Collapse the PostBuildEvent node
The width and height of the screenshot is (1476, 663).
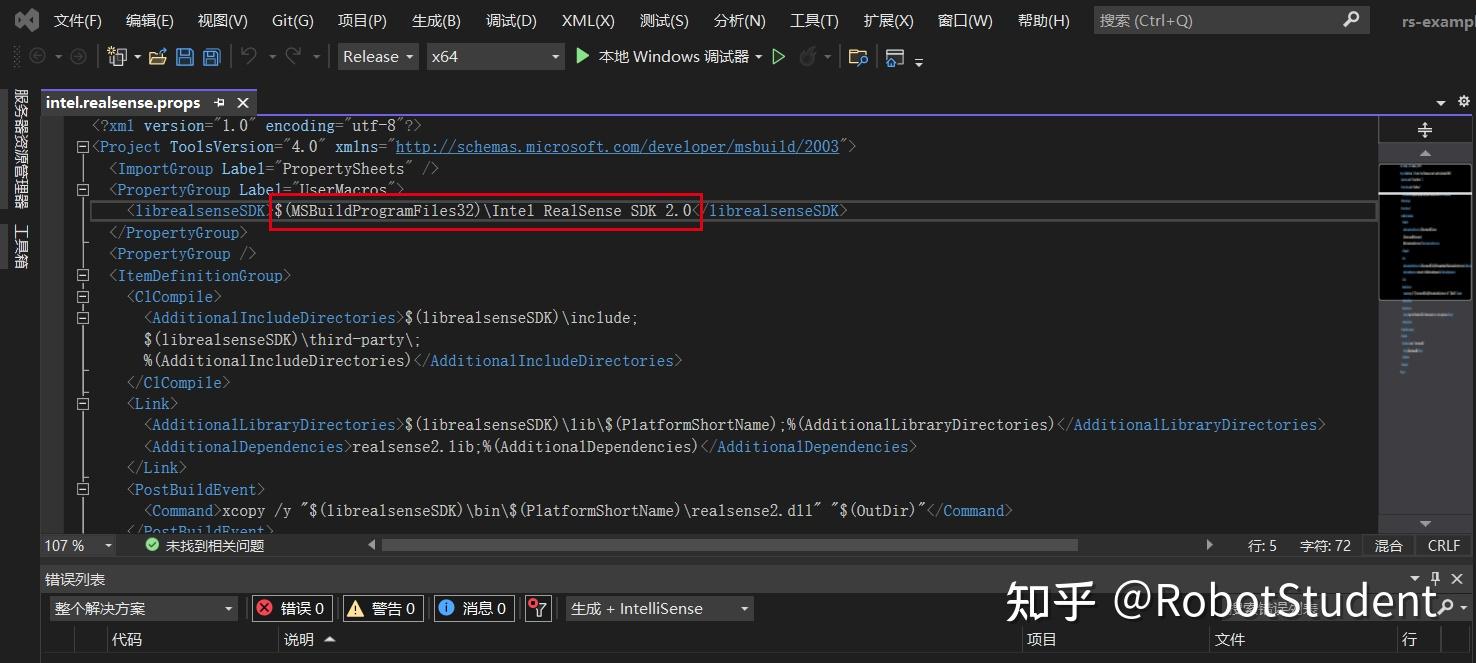[x=83, y=489]
